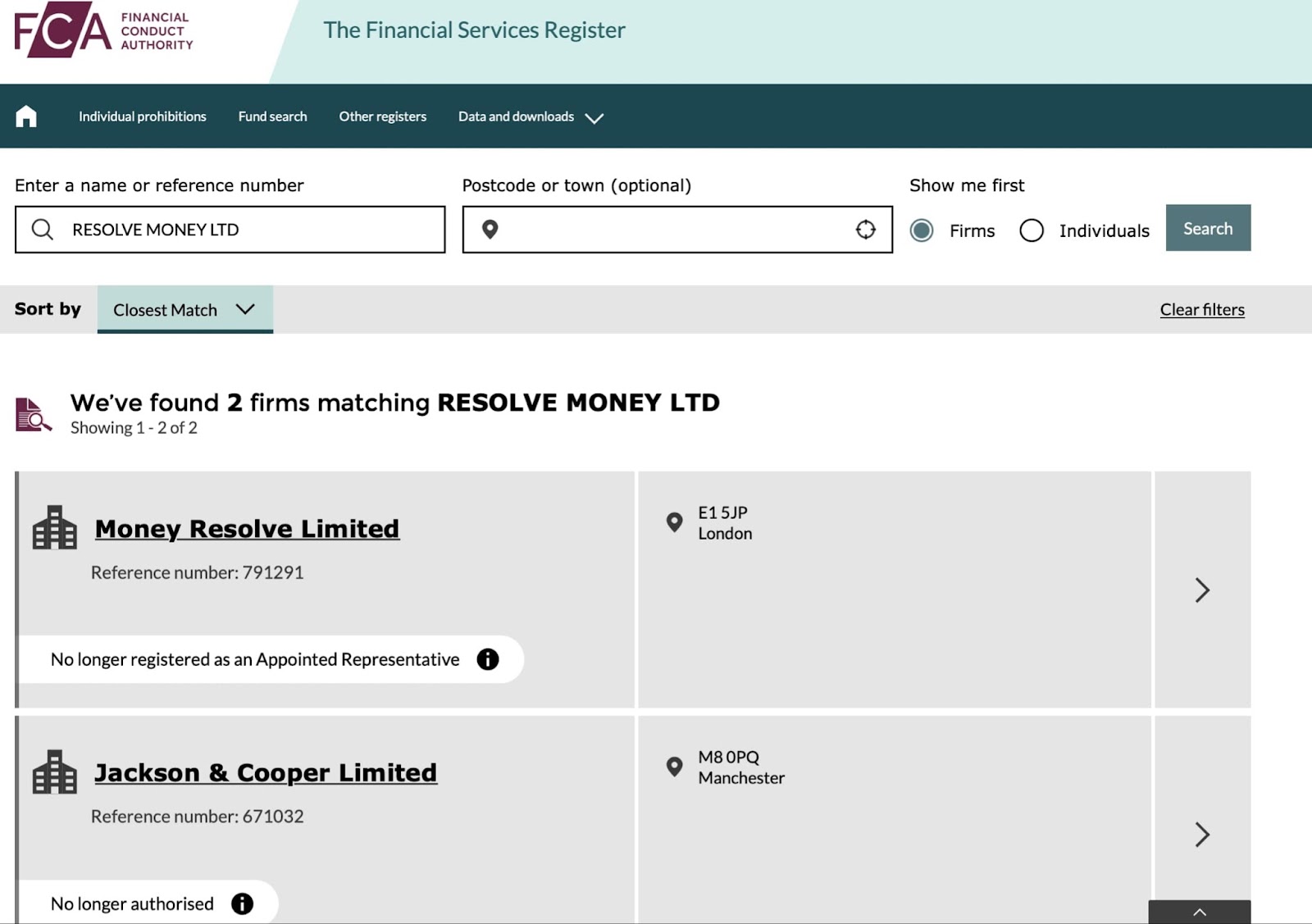The height and width of the screenshot is (924, 1312).
Task: Click the Showing 1 - 2 of 2 text
Action: (134, 428)
